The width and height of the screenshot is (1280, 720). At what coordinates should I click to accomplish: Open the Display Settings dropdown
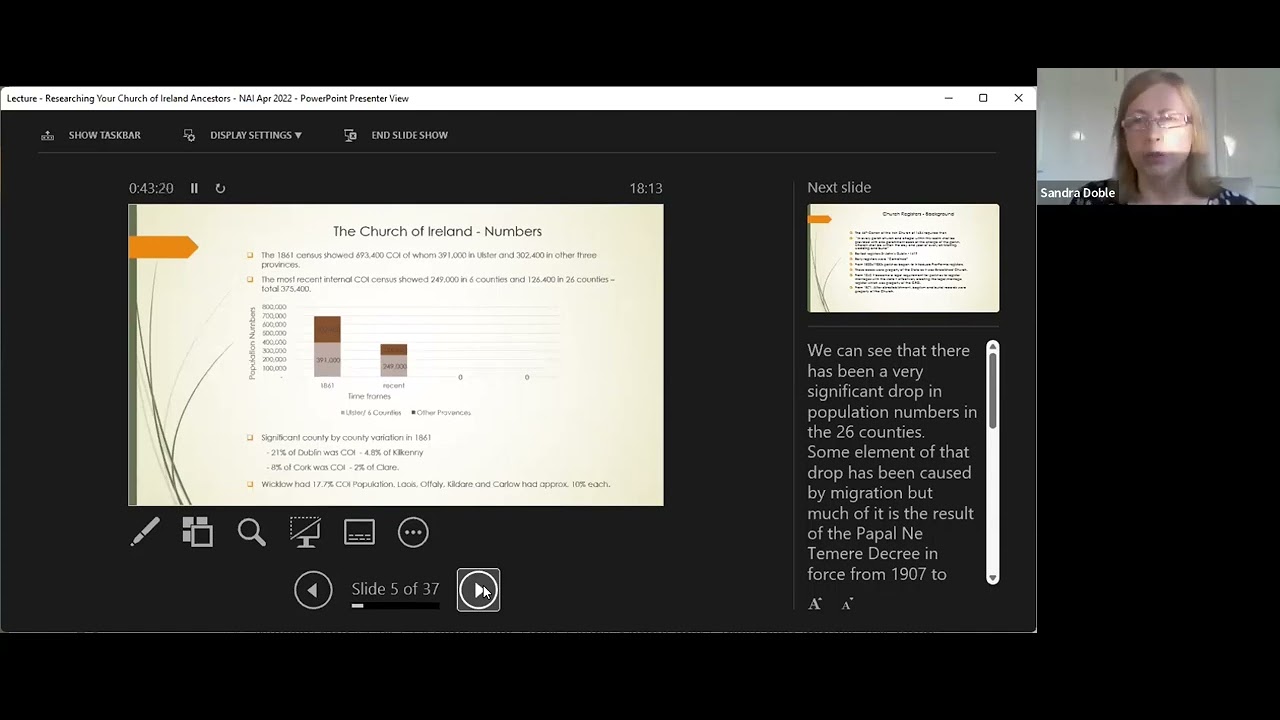point(255,135)
